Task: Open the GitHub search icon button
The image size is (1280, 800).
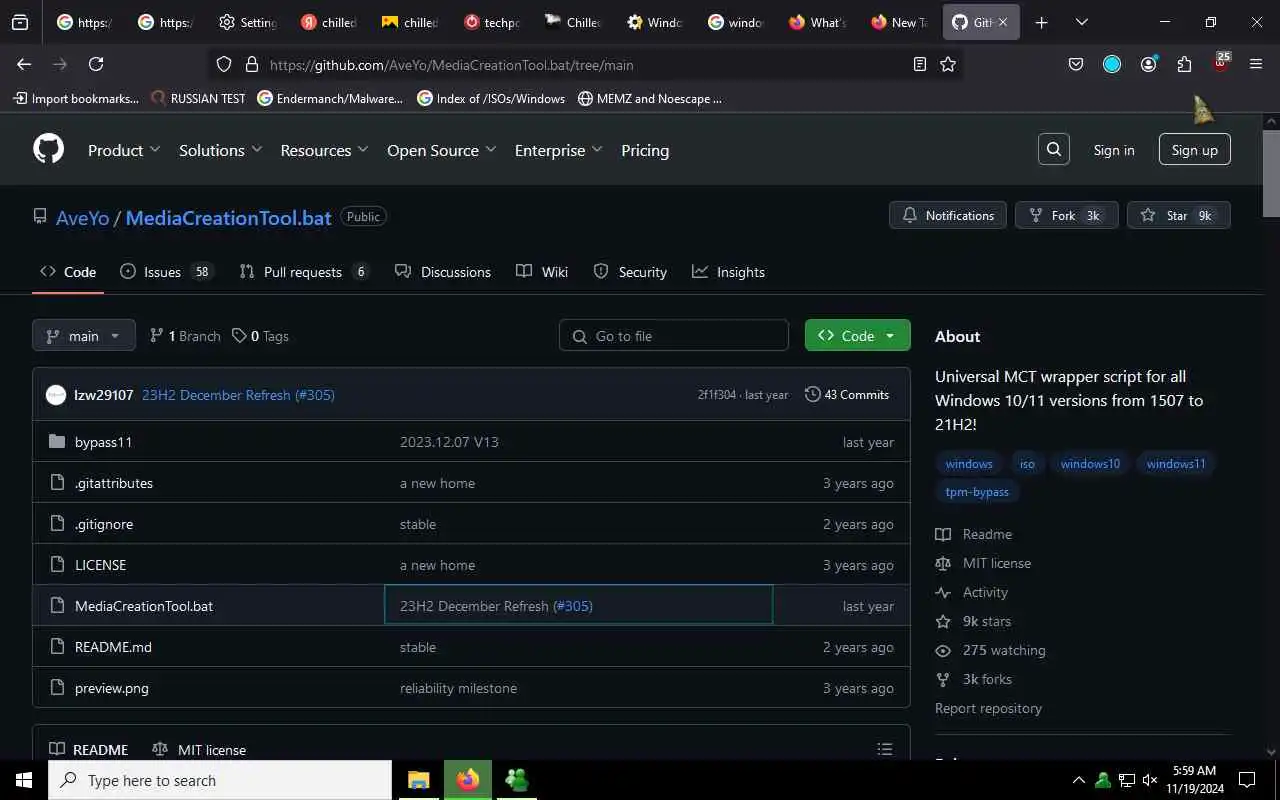Action: click(1054, 150)
